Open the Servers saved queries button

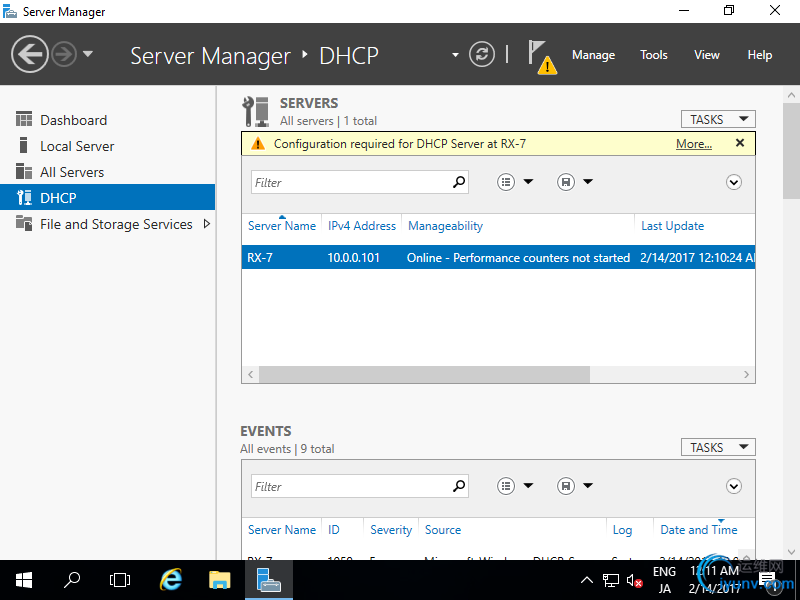click(x=565, y=182)
